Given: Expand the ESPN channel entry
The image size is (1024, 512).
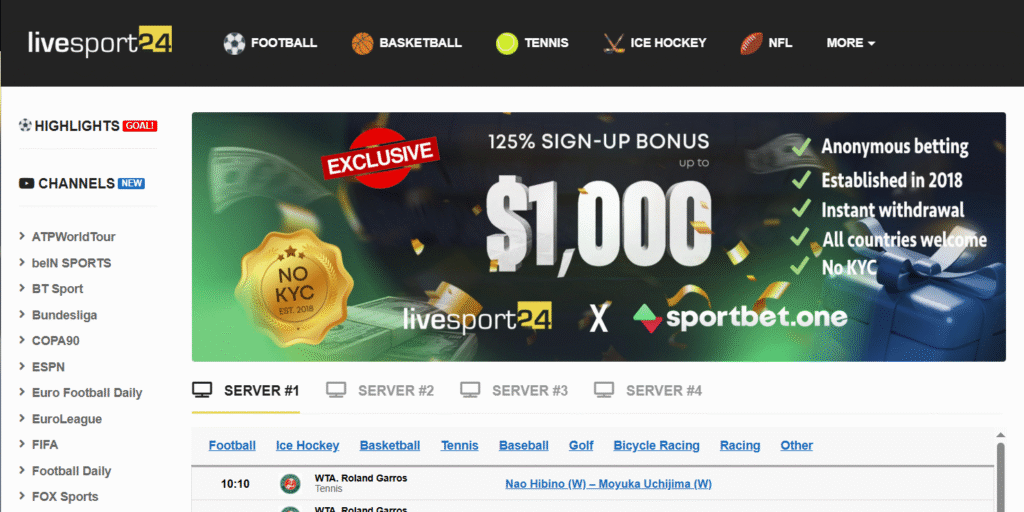Looking at the screenshot, I should (x=42, y=367).
